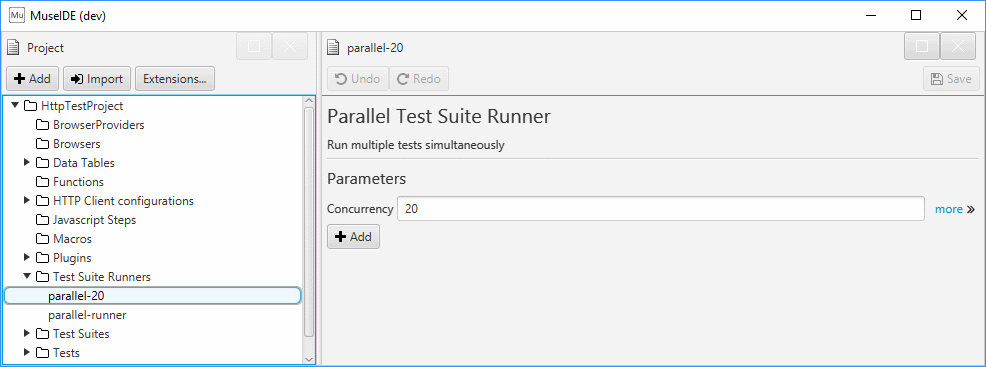The height and width of the screenshot is (367, 986).
Task: Click the Concurrency value field
Action: (x=661, y=209)
